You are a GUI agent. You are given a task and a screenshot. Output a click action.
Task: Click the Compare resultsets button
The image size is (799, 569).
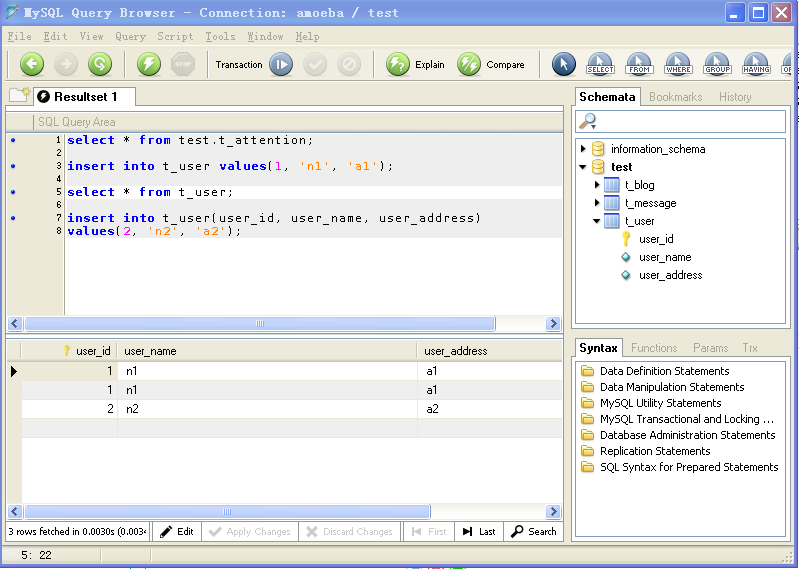coord(490,65)
